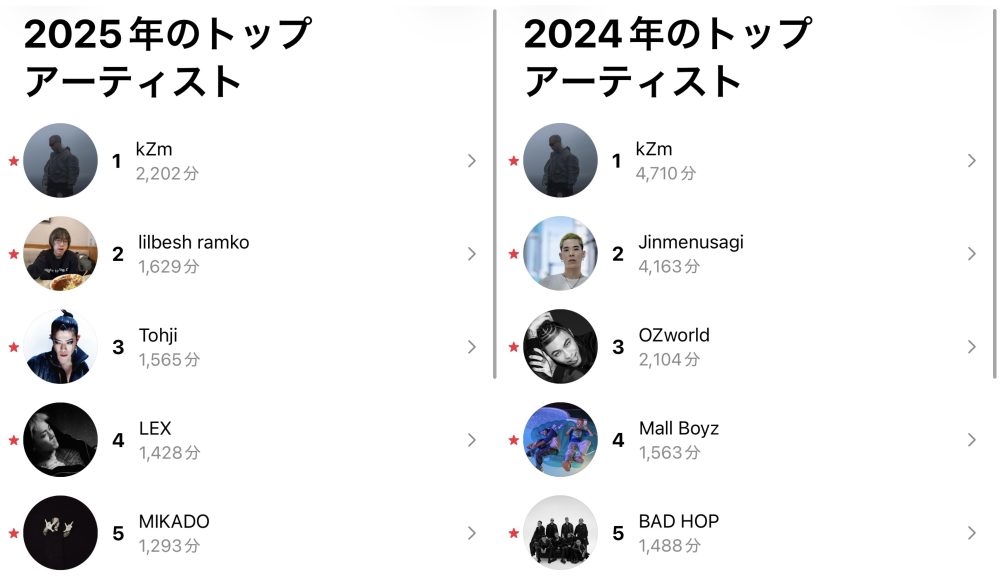Image resolution: width=1000 pixels, height=580 pixels.
Task: Click the MIKADO artist avatar
Action: pyautogui.click(x=60, y=533)
